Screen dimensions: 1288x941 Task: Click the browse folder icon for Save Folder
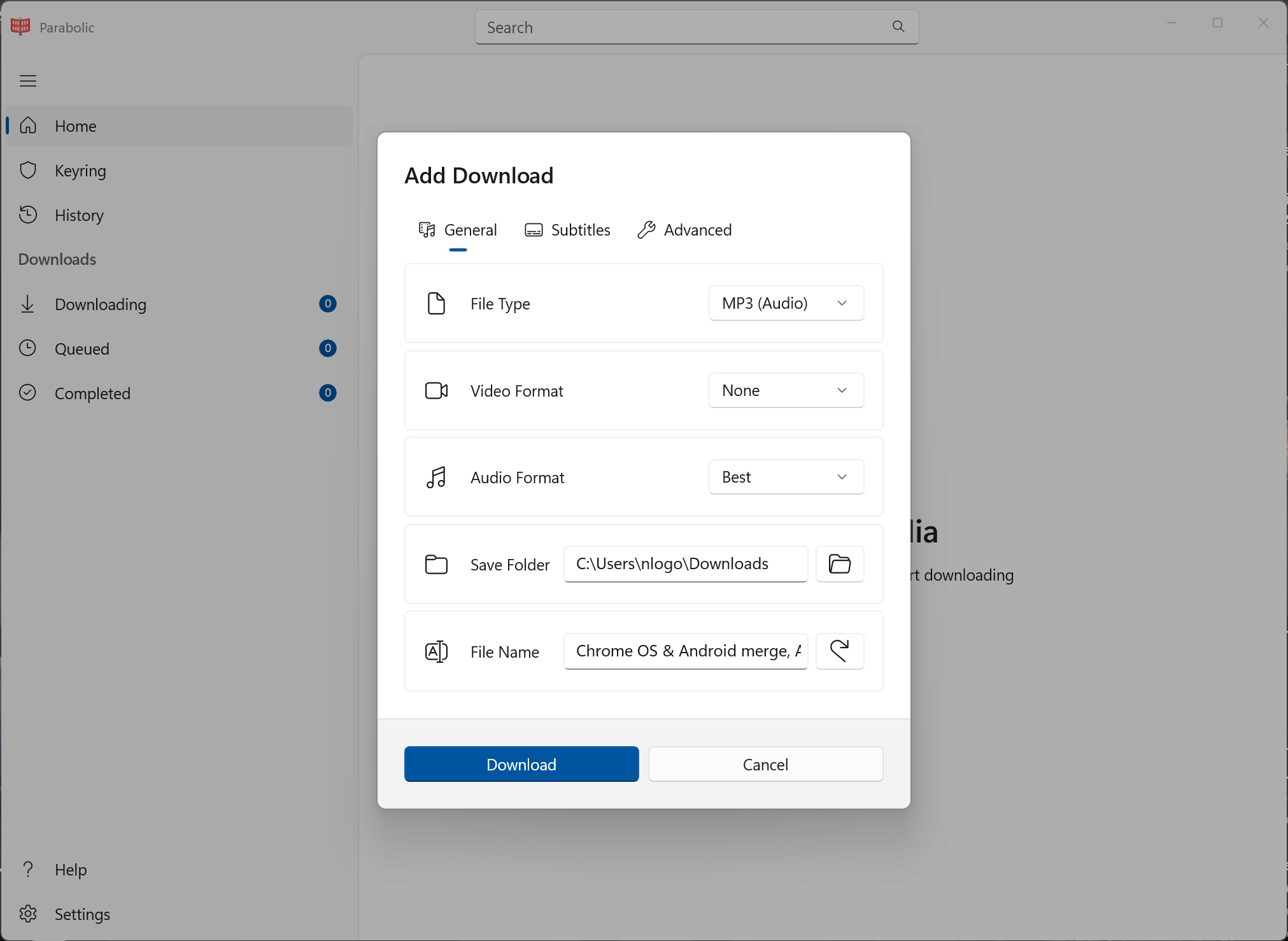click(839, 564)
